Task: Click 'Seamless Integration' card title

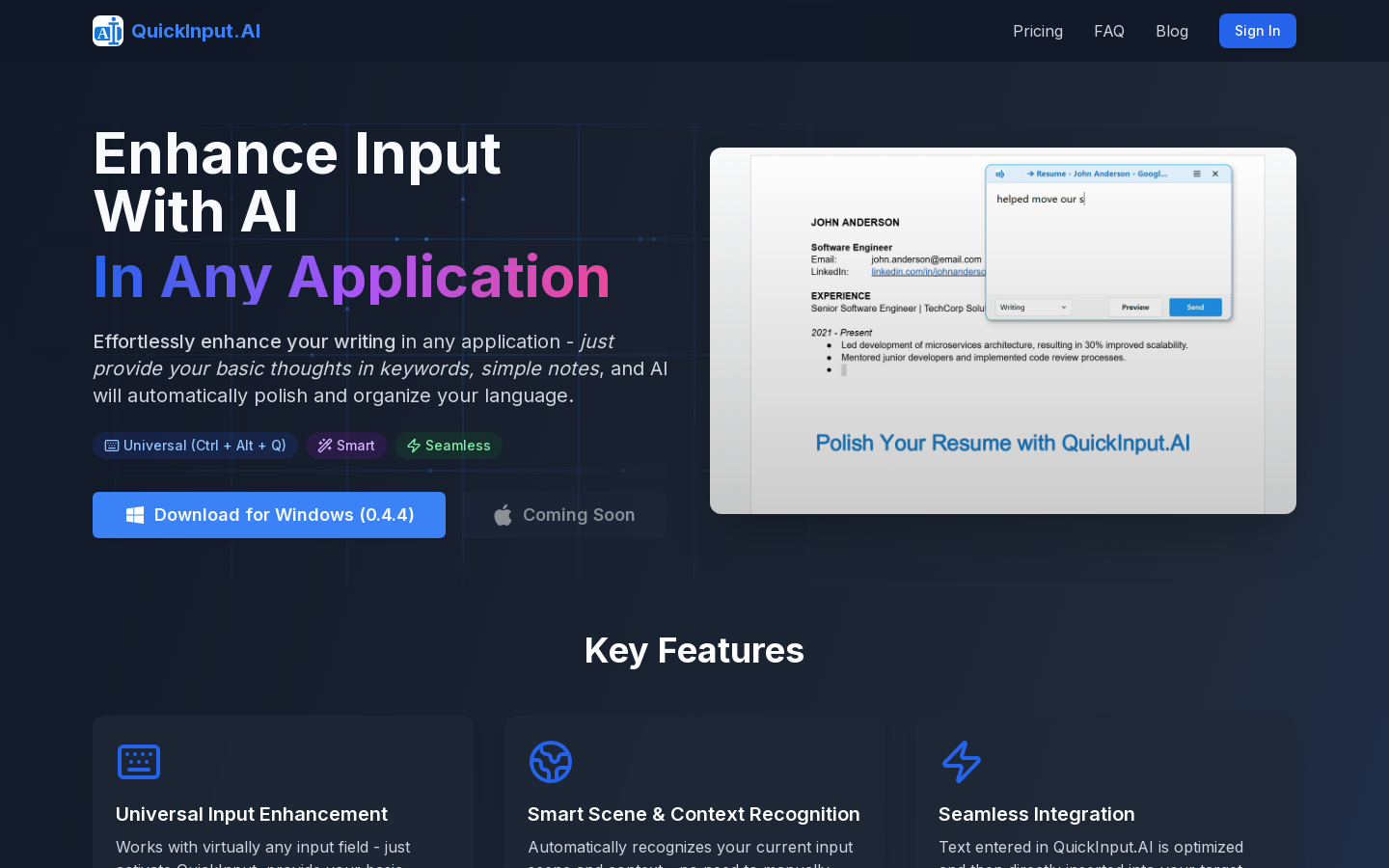Action: click(x=1037, y=814)
